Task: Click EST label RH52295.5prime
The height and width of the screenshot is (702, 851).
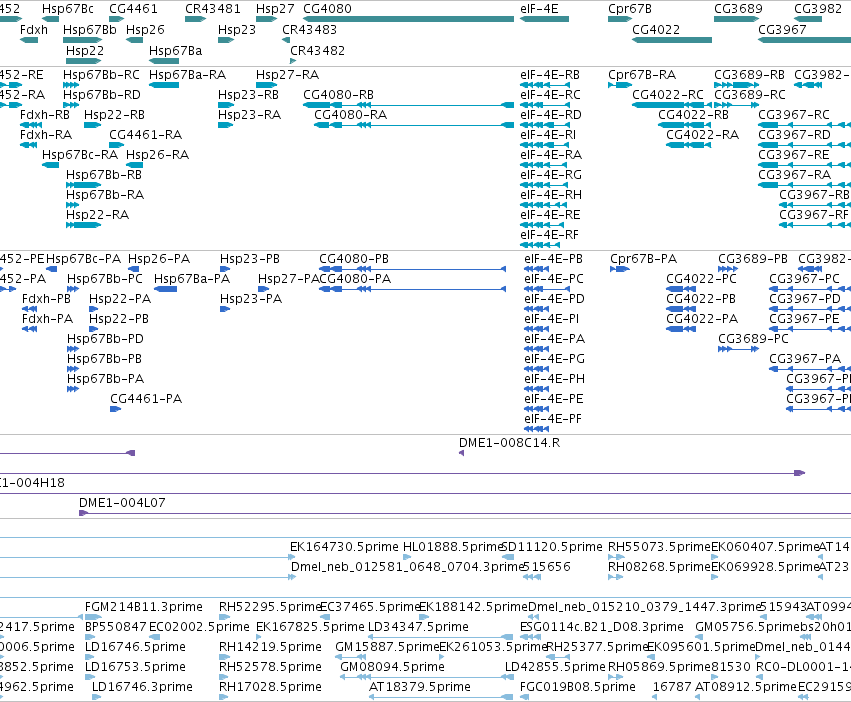Action: [x=270, y=606]
